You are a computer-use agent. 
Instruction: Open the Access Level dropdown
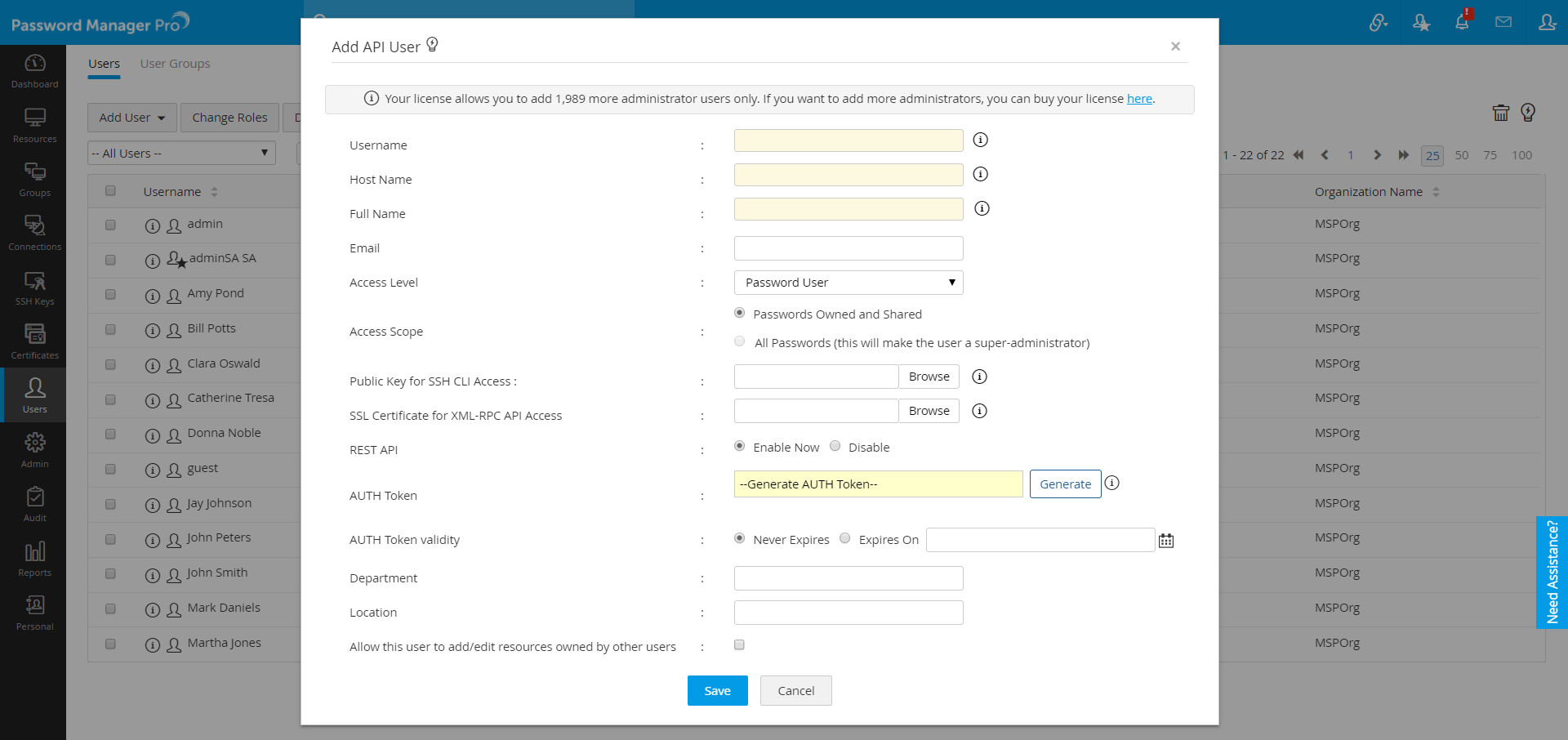[x=849, y=283]
